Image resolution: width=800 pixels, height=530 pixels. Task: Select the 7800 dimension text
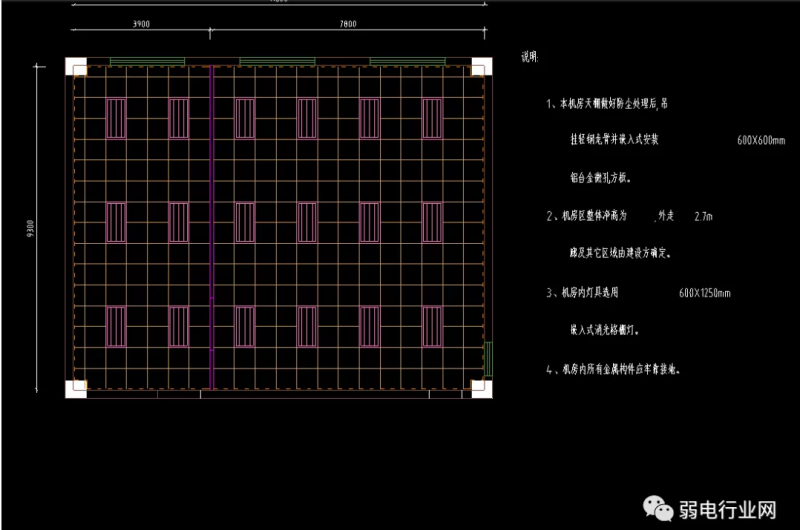click(347, 24)
